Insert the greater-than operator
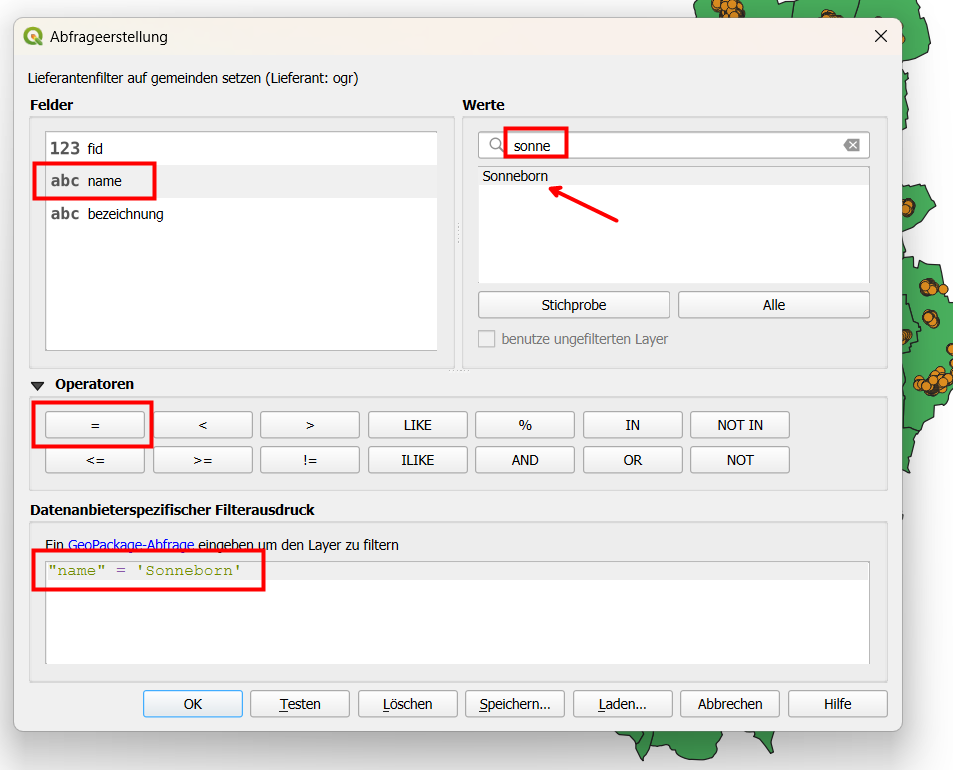953x770 pixels. point(310,425)
